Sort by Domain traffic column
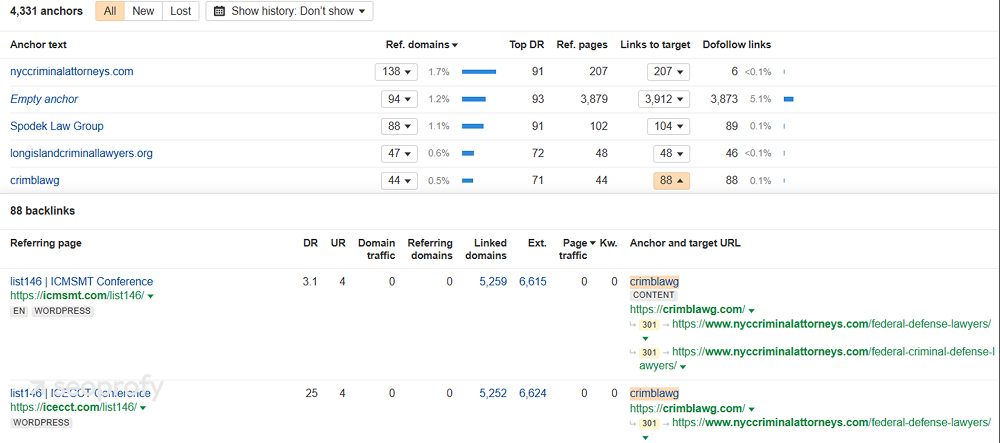 (x=376, y=249)
